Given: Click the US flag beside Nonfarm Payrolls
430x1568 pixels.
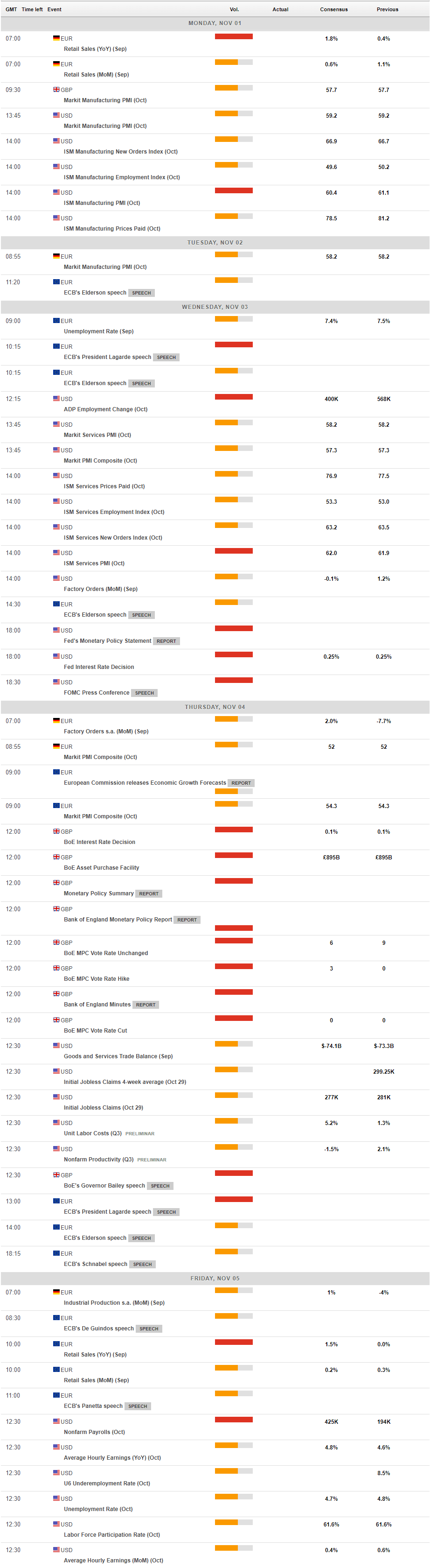Looking at the screenshot, I should (56, 1421).
